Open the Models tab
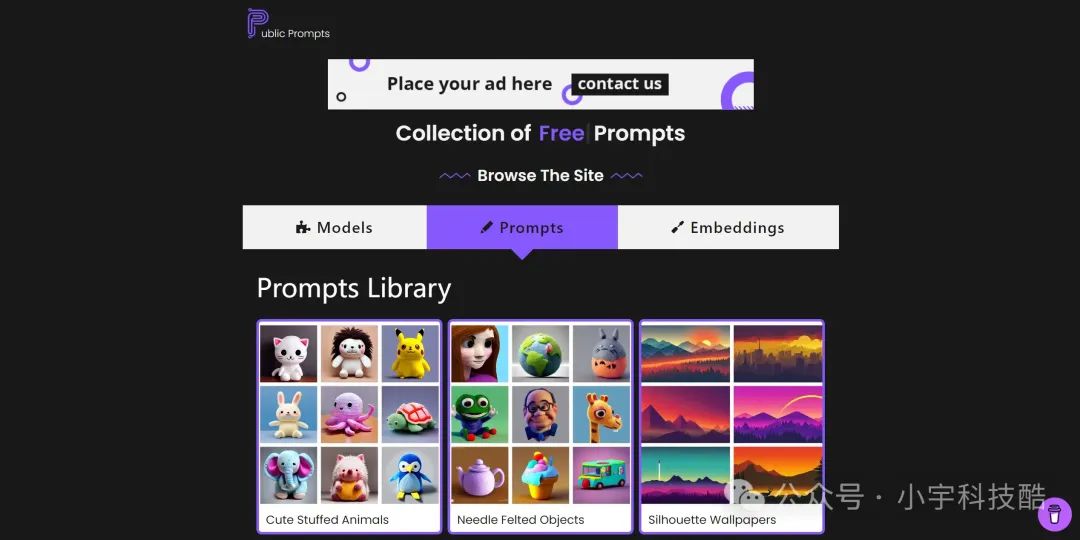This screenshot has width=1080, height=540. (x=335, y=227)
